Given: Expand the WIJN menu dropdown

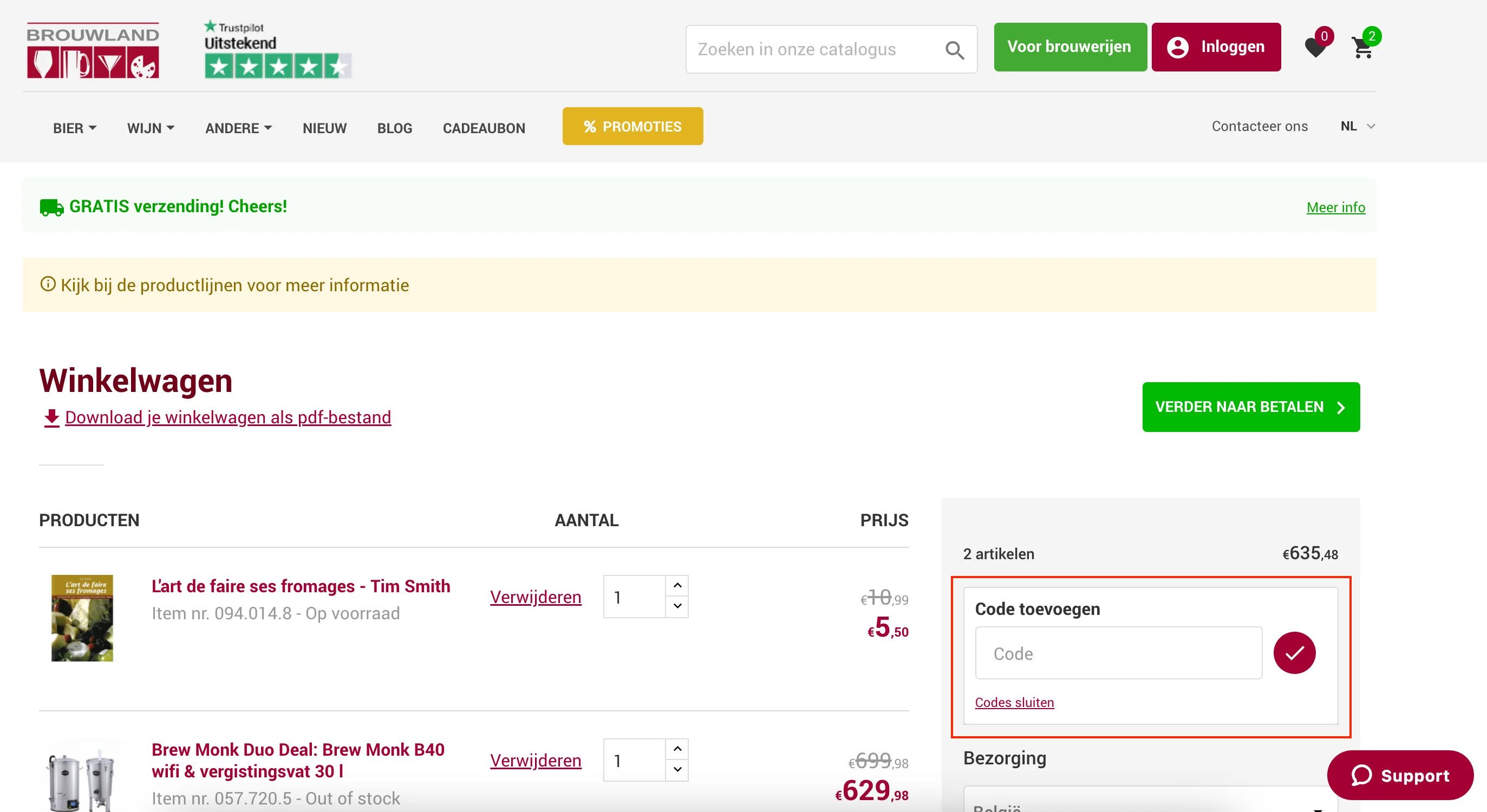Looking at the screenshot, I should [150, 128].
